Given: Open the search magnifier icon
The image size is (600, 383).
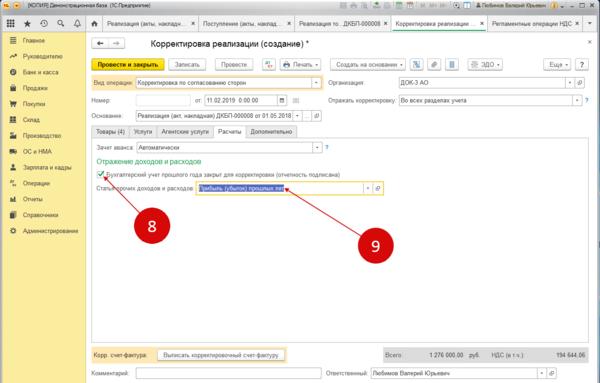Looking at the screenshot, I should coord(60,24).
